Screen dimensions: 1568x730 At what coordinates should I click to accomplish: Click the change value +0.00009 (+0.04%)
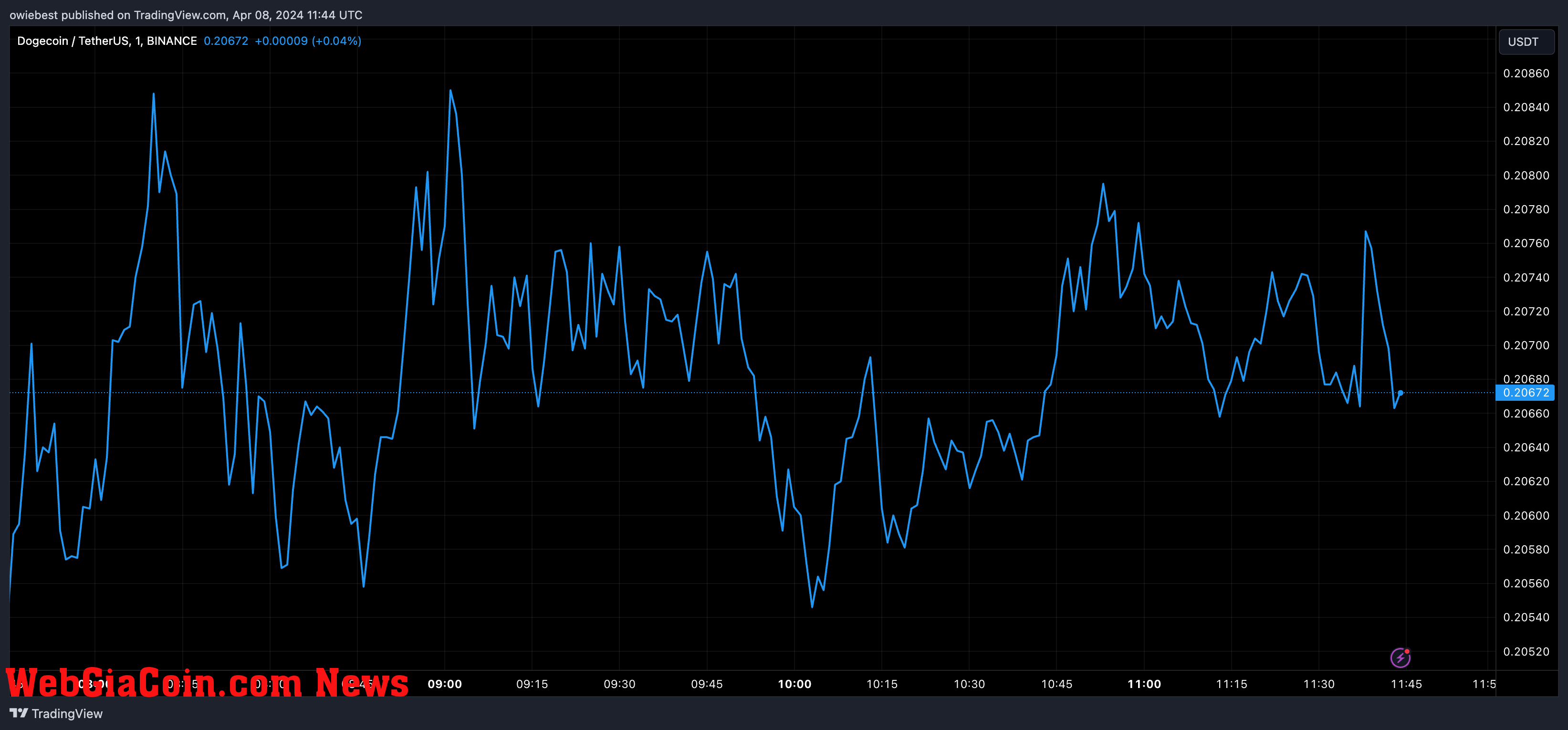308,41
